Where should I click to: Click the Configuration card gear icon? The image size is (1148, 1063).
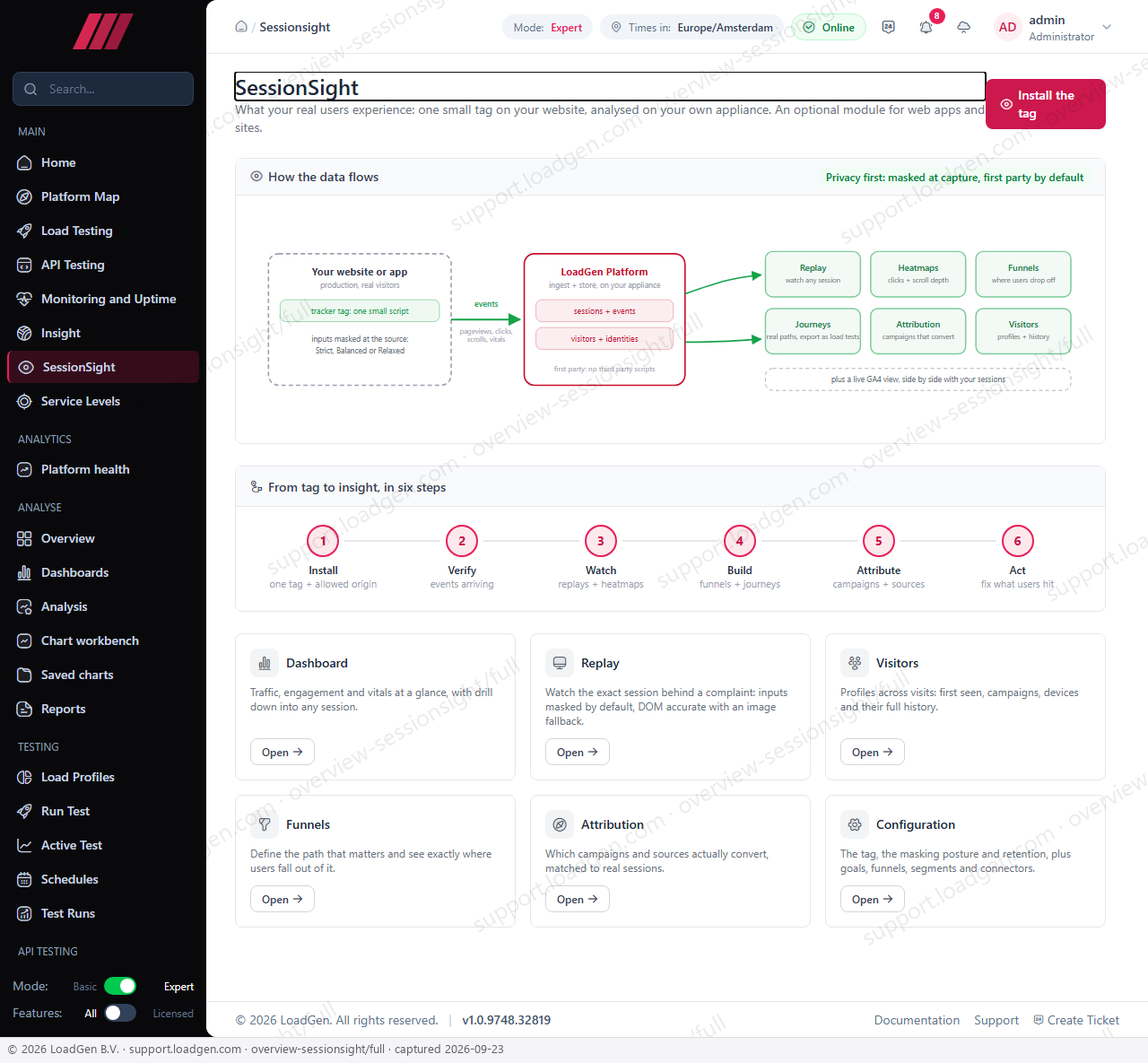pos(855,824)
